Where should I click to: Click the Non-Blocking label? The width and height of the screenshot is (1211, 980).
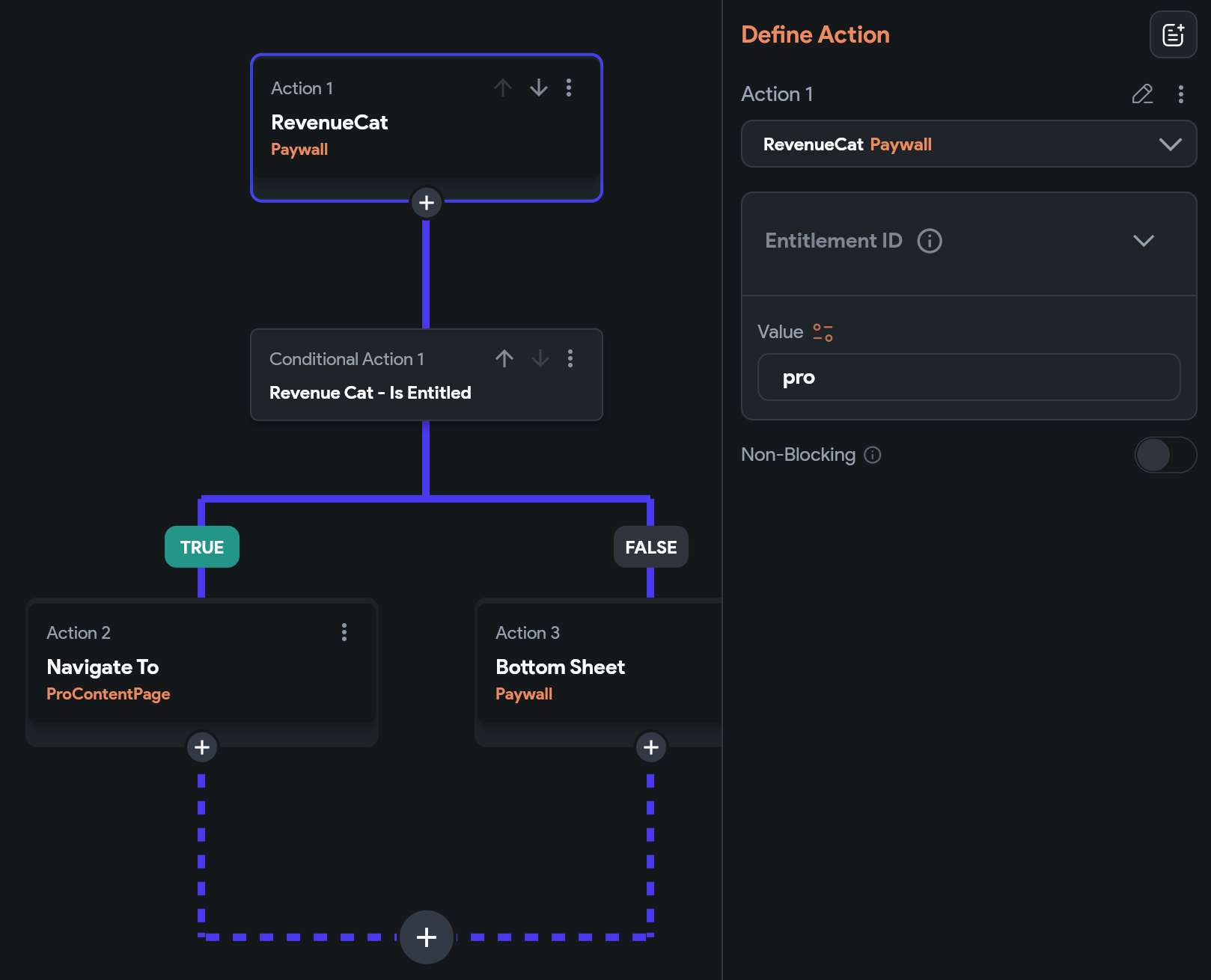798,455
